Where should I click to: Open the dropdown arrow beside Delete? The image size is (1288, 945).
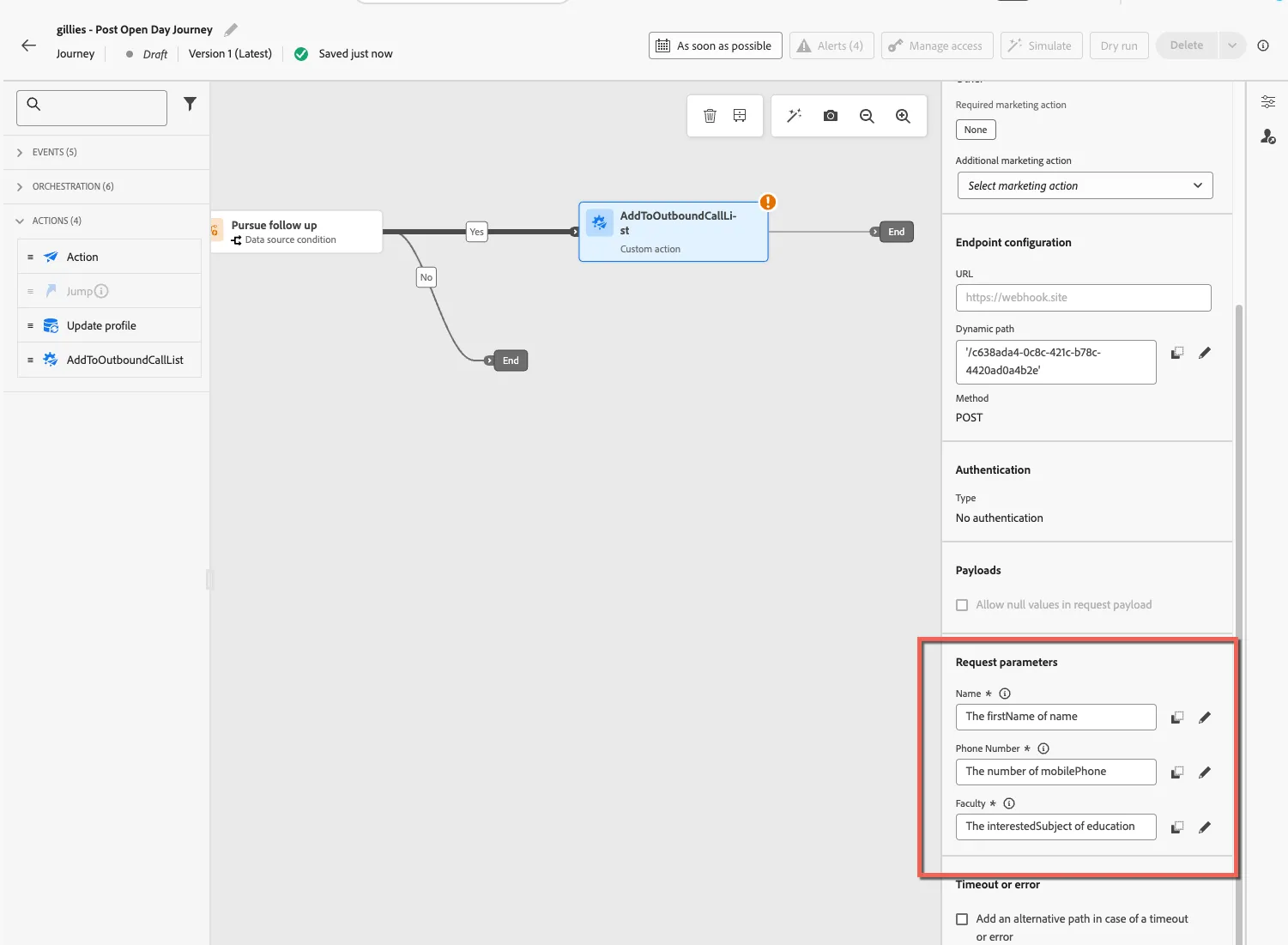(1231, 45)
